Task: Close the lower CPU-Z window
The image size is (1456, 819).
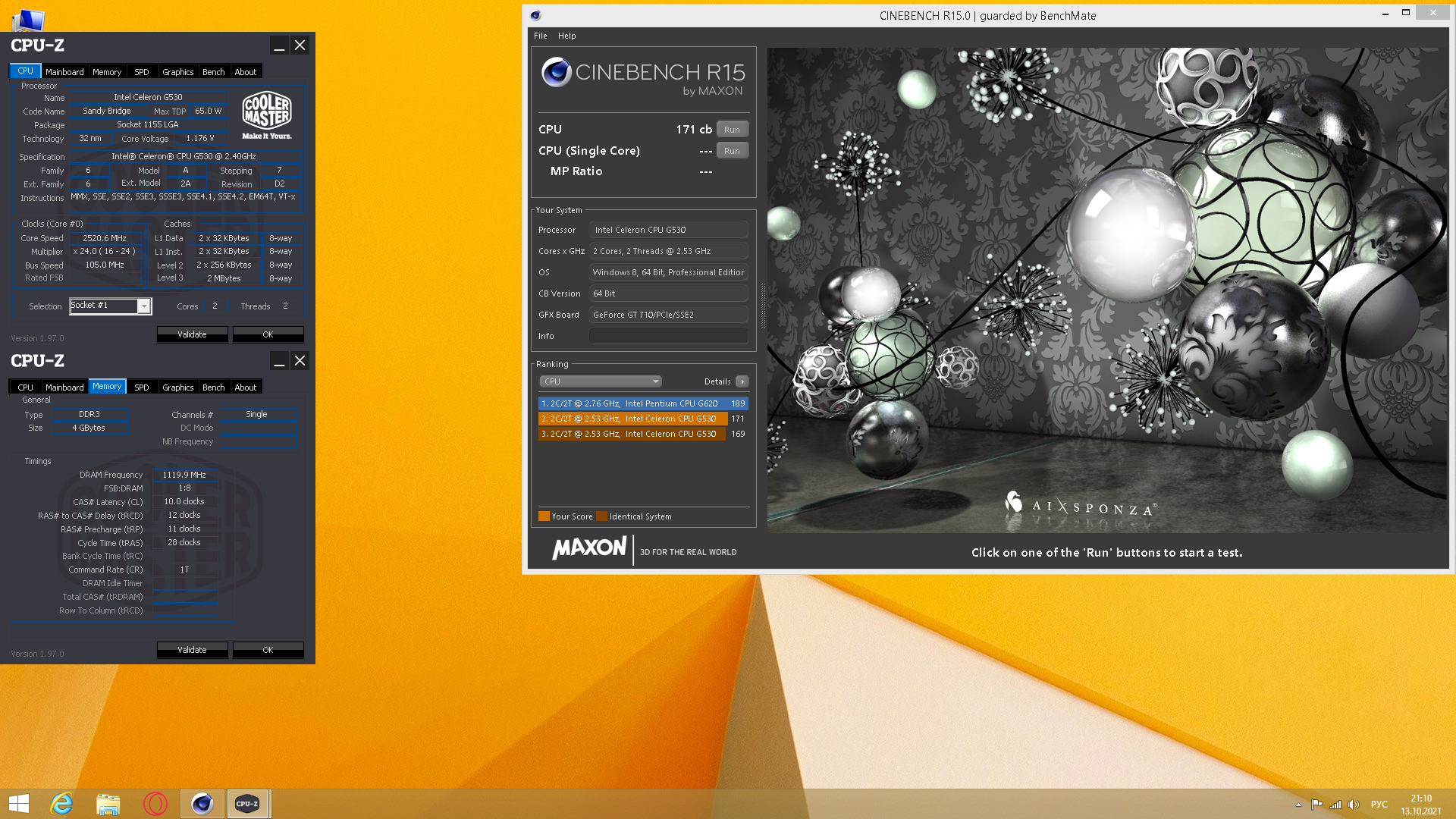Action: tap(300, 361)
